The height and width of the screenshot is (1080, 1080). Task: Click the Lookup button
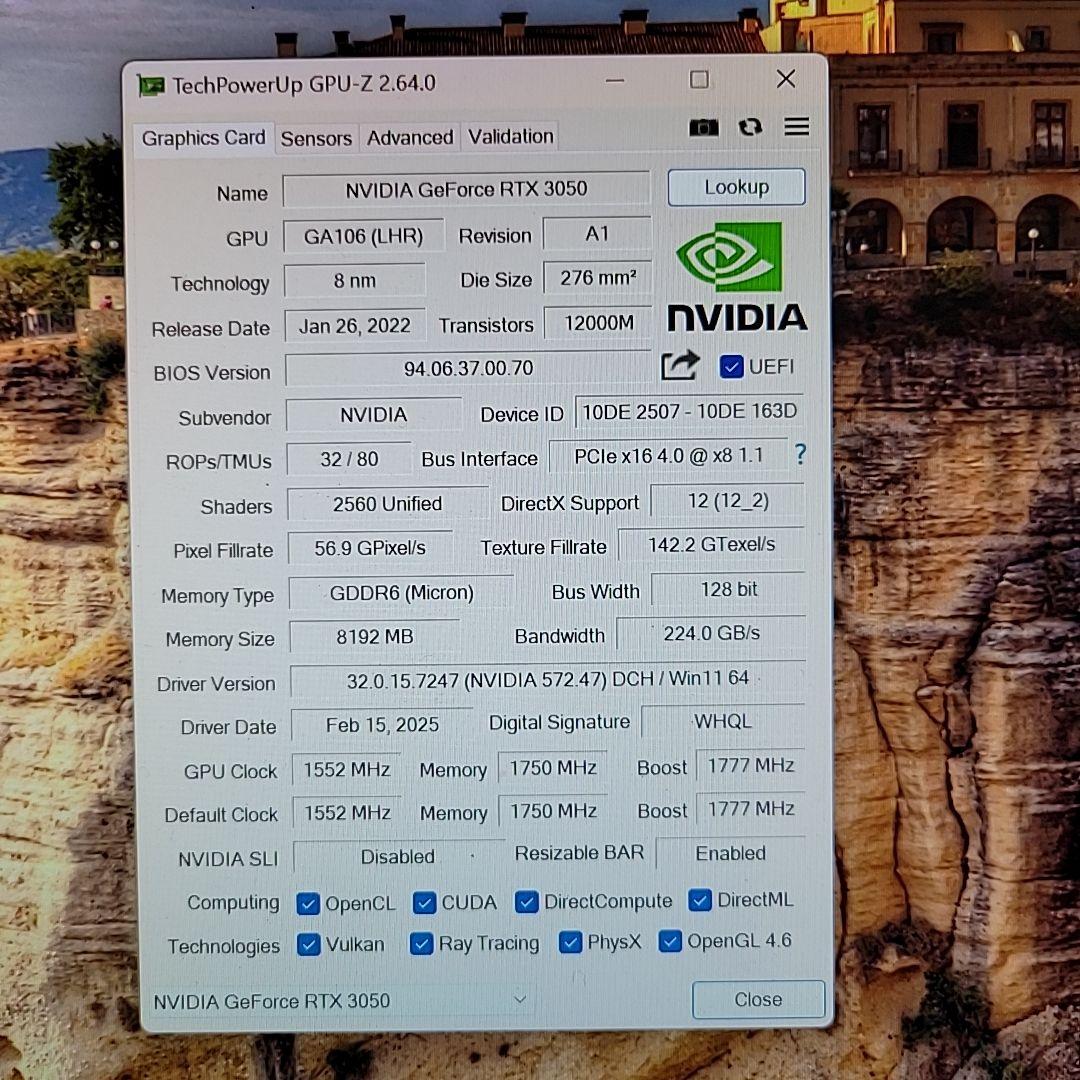tap(736, 187)
